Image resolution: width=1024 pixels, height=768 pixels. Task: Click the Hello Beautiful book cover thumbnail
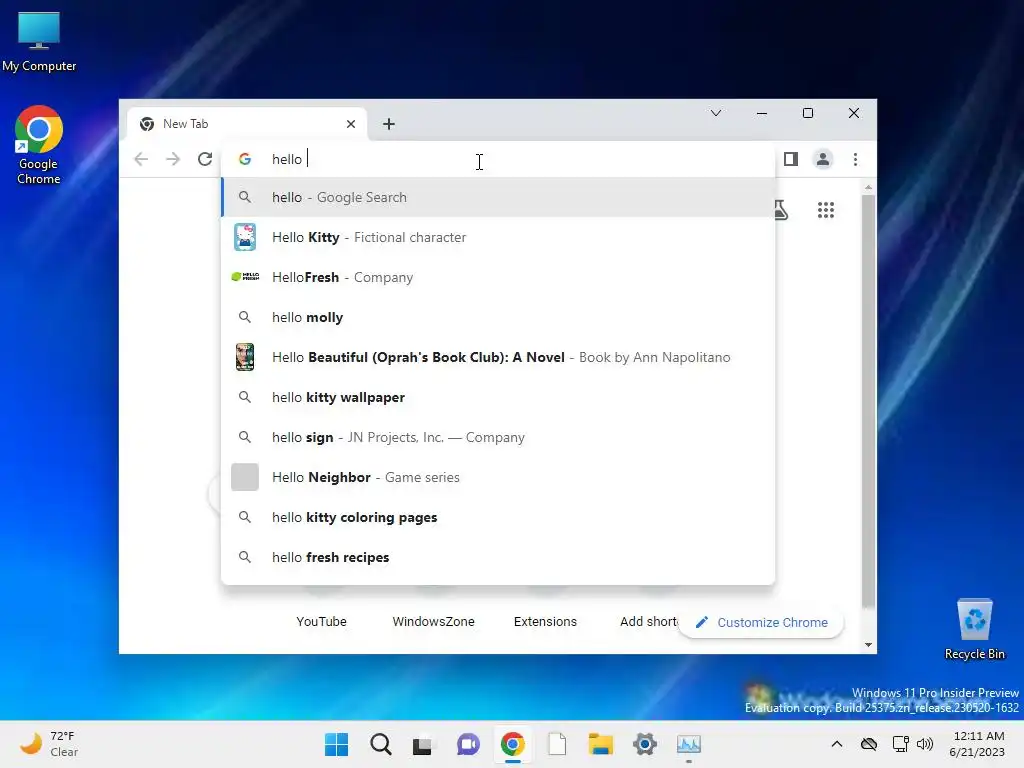pos(245,357)
